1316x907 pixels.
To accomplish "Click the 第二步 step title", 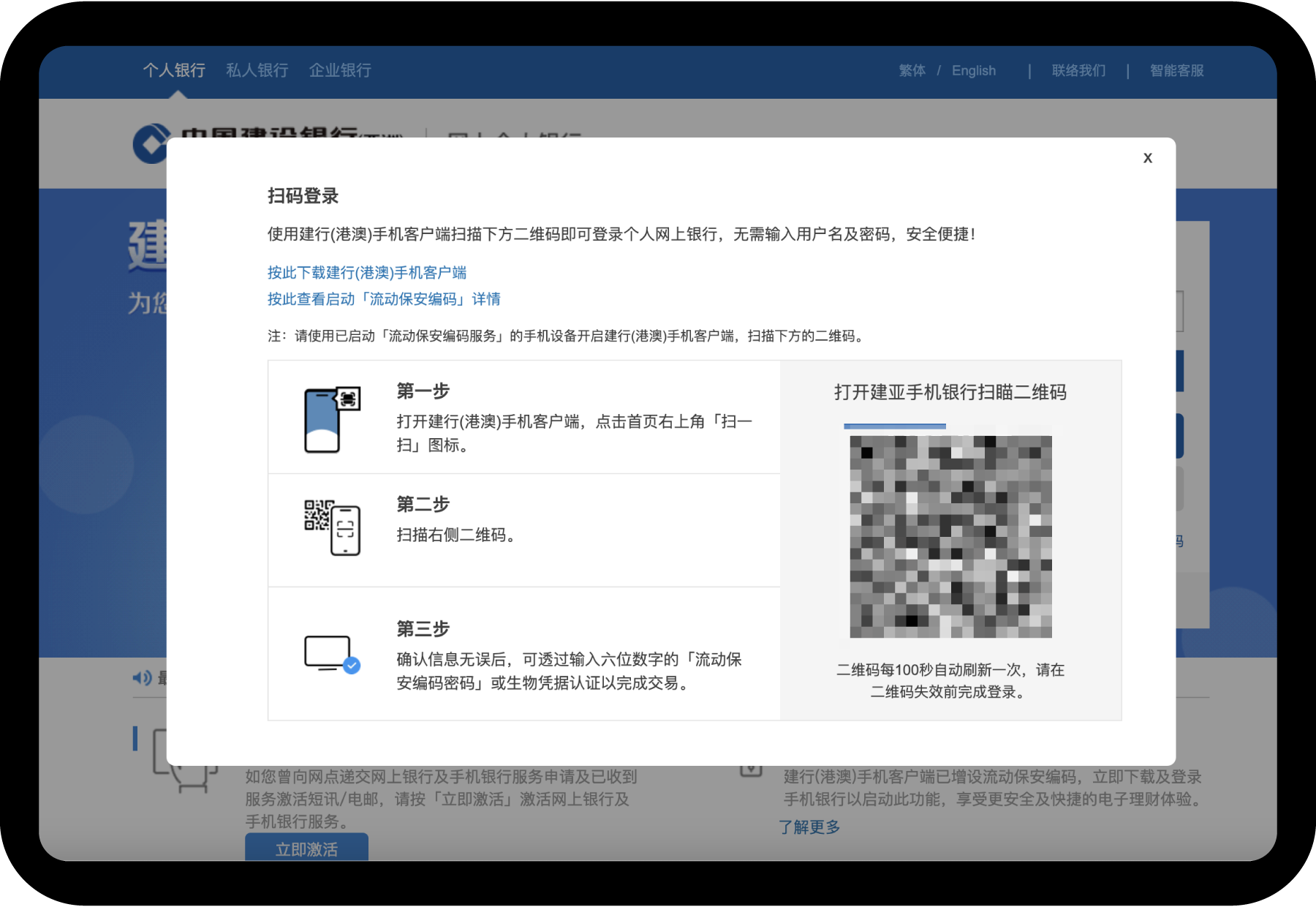I will pyautogui.click(x=423, y=505).
